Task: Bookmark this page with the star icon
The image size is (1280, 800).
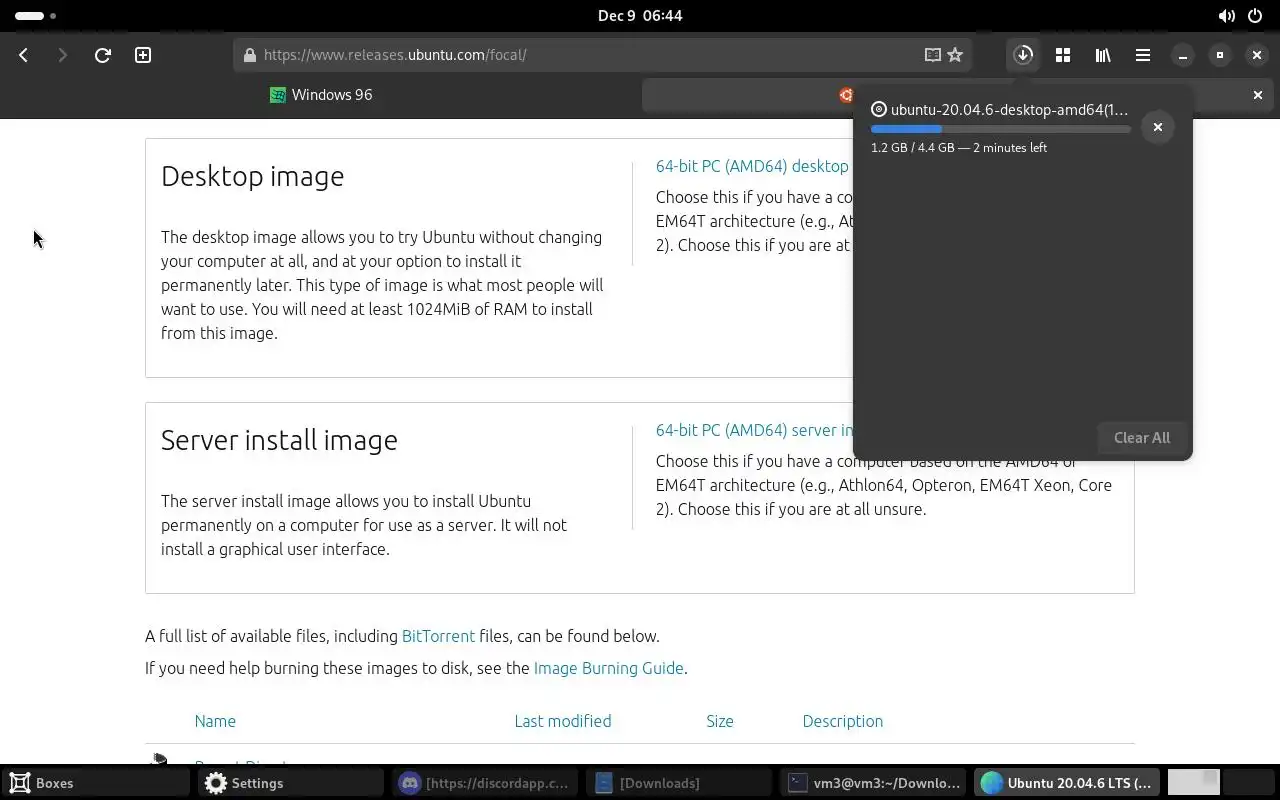Action: [955, 55]
